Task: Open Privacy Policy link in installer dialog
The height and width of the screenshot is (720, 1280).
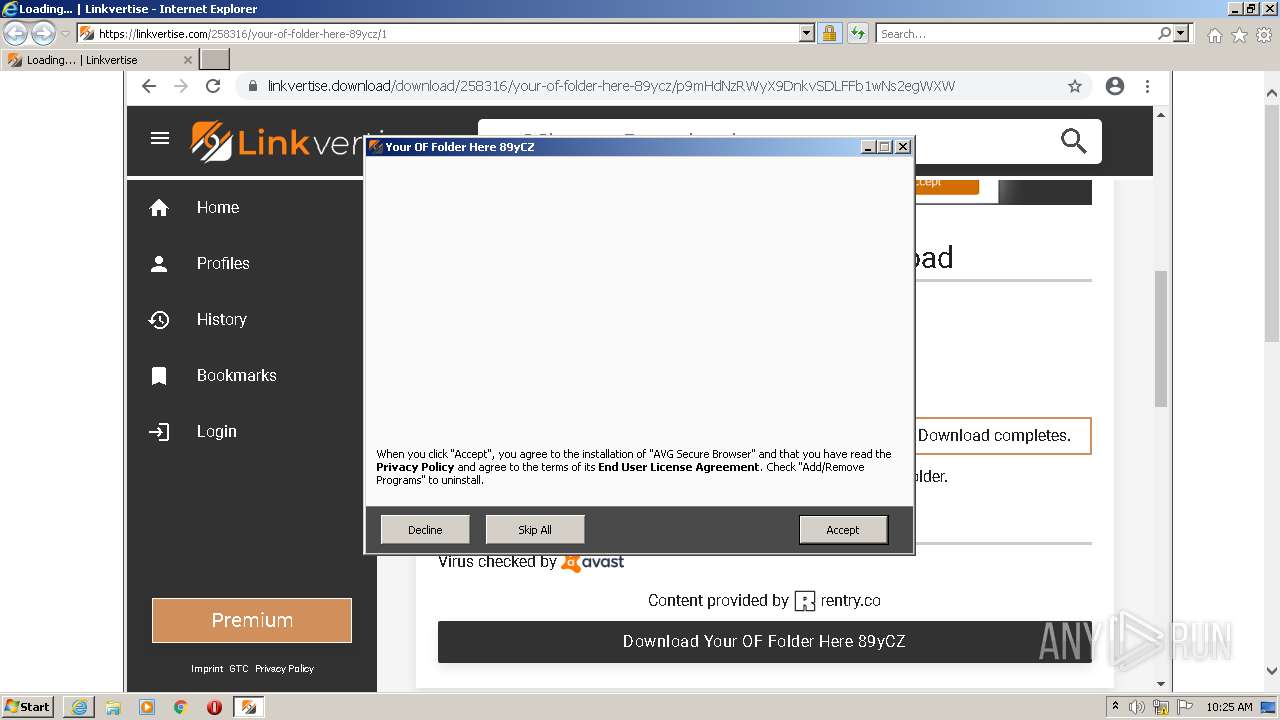Action: coord(415,467)
